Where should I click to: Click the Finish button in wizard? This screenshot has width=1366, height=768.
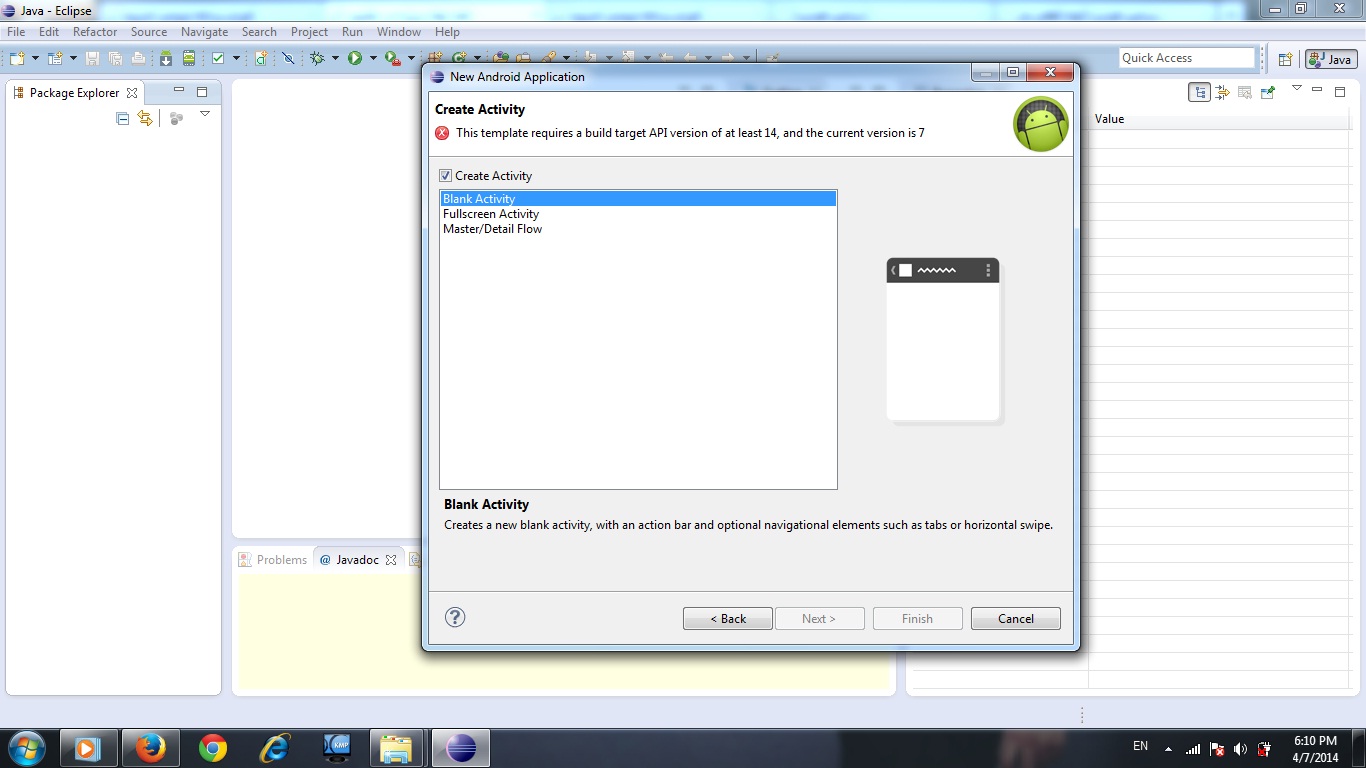tap(917, 619)
